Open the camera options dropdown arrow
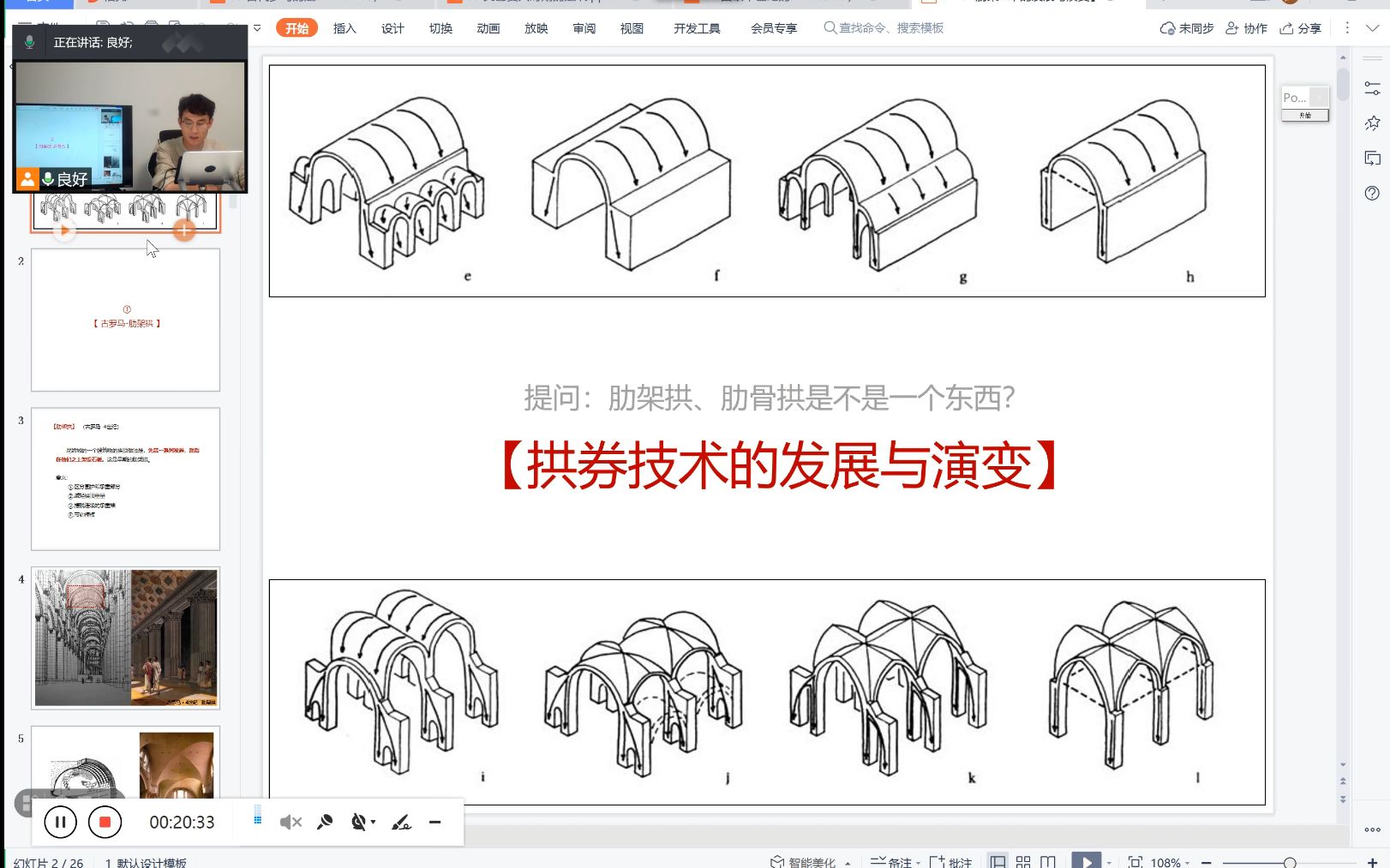The height and width of the screenshot is (868, 1390). click(373, 823)
